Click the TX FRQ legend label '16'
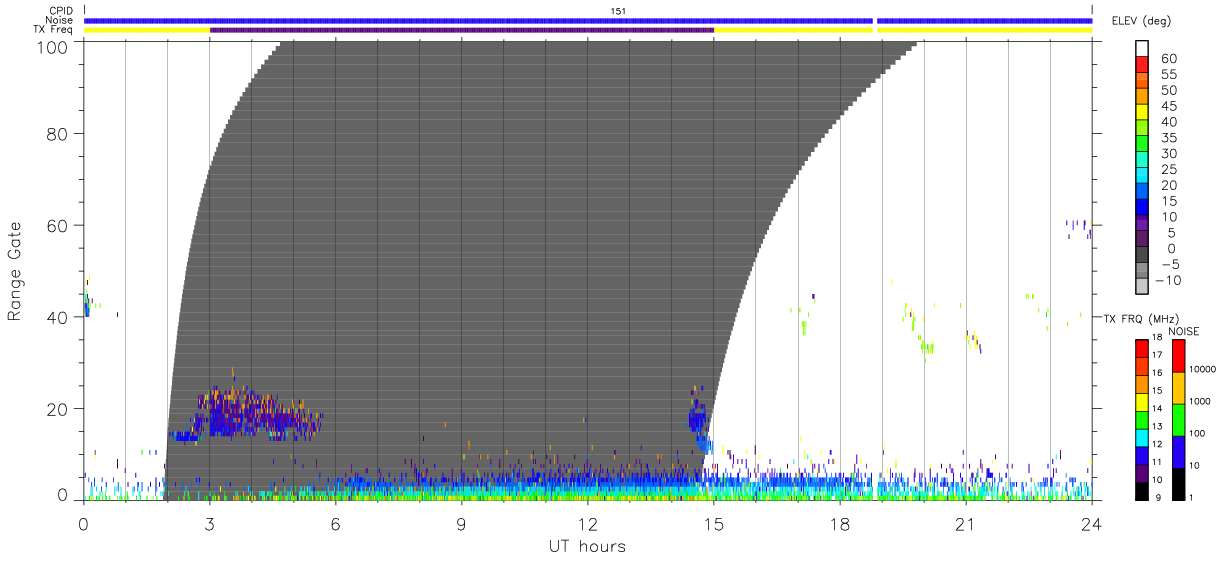 point(1157,373)
